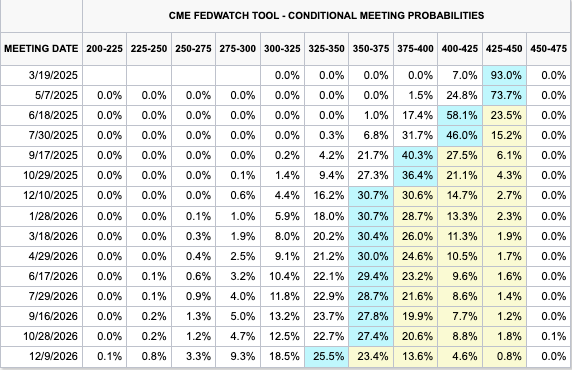Click the 58.1% highlighted cell
Viewport: 572px width, 370px height.
[460, 116]
